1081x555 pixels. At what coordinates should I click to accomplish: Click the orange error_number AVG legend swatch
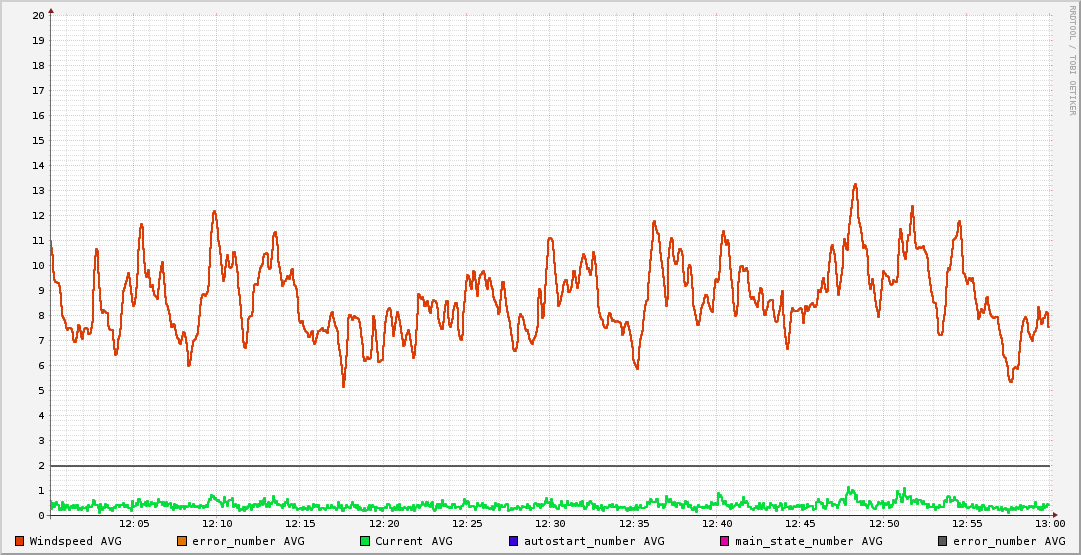click(182, 541)
